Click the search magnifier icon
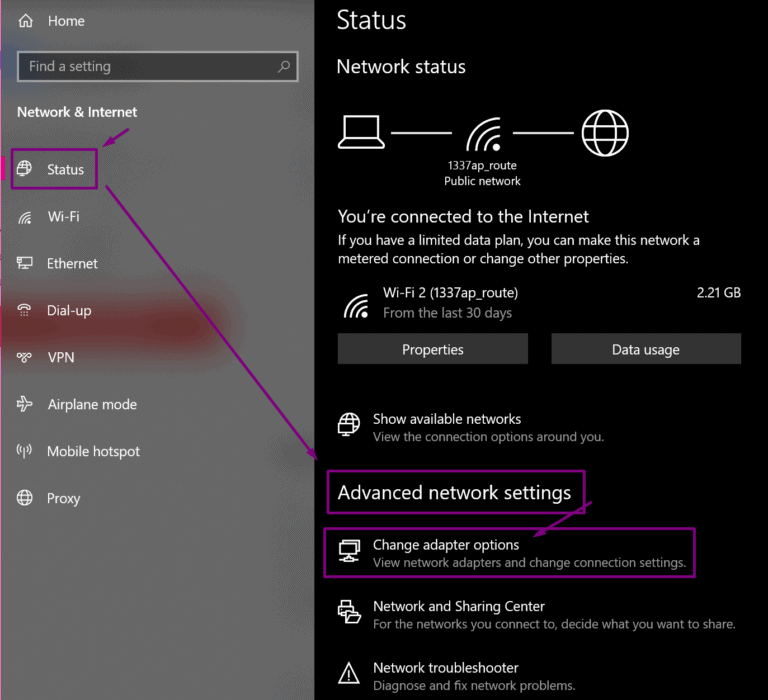The image size is (768, 700). 284,66
